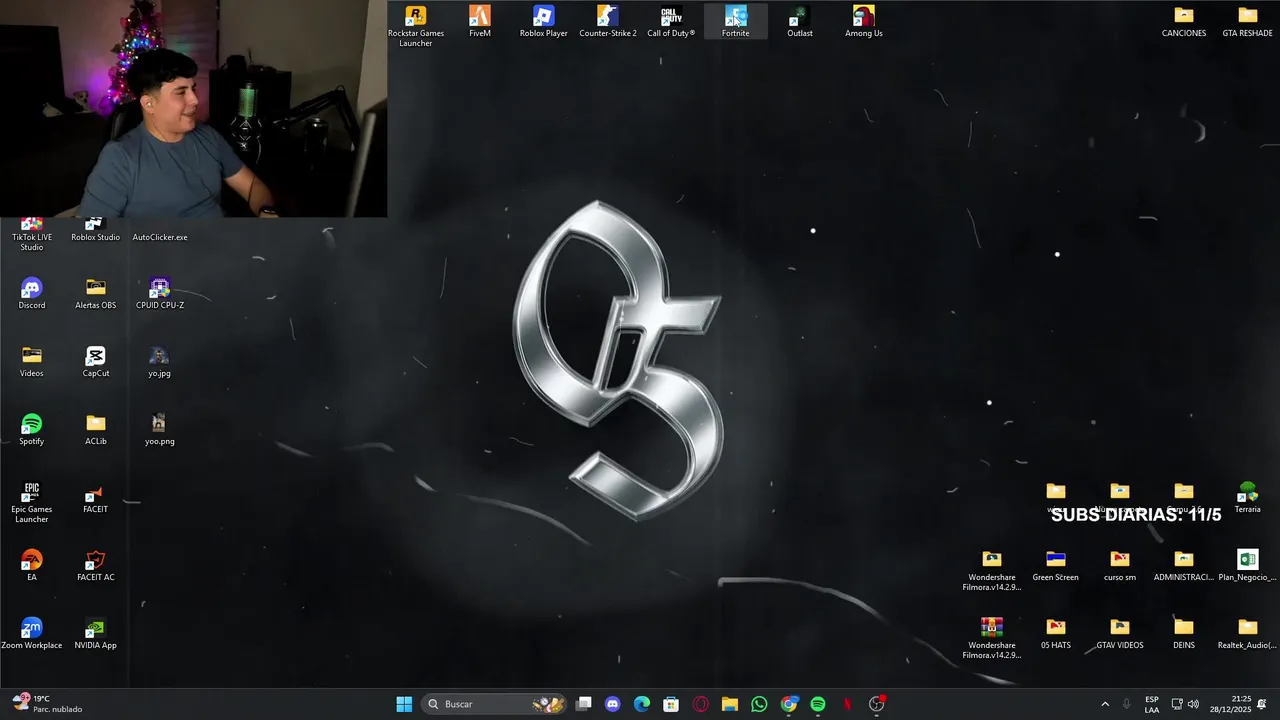1280x720 pixels.
Task: Launch the Zoom Workplace shortcut
Action: coord(32,634)
